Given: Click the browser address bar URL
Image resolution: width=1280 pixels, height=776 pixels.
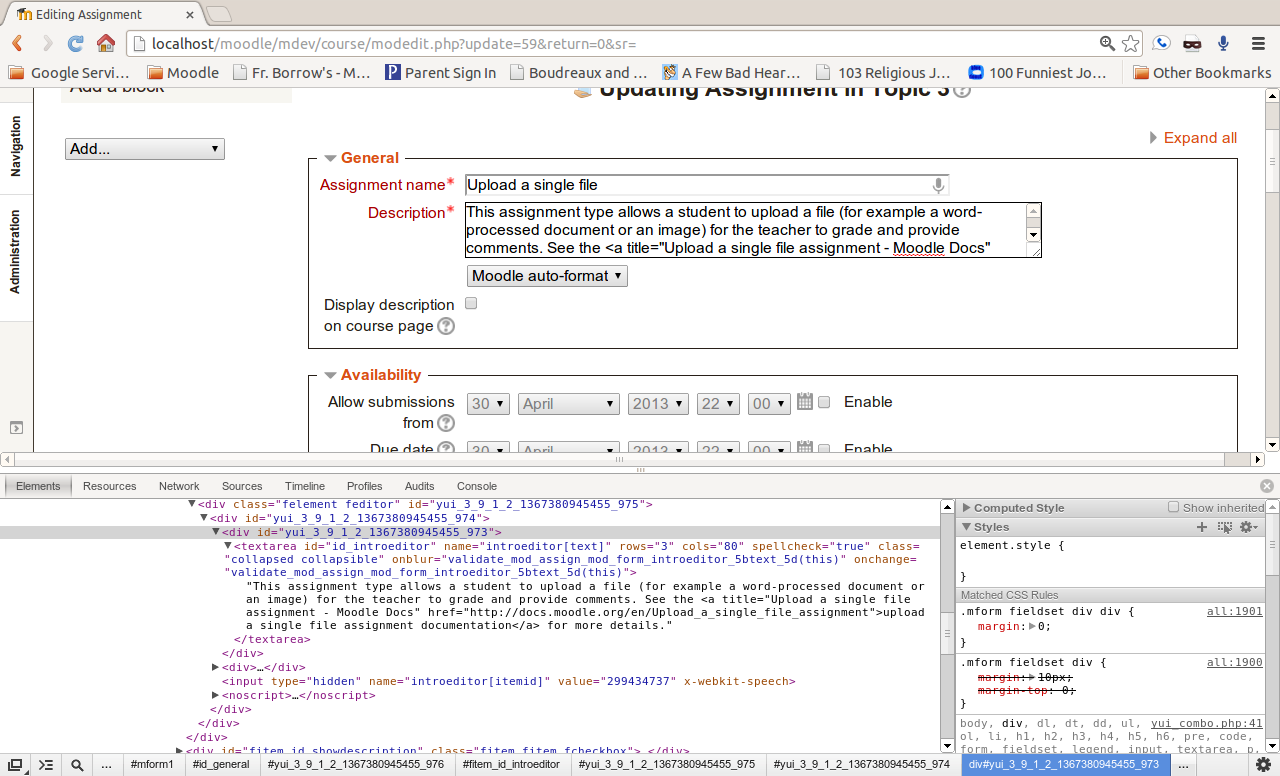Looking at the screenshot, I should click(394, 44).
